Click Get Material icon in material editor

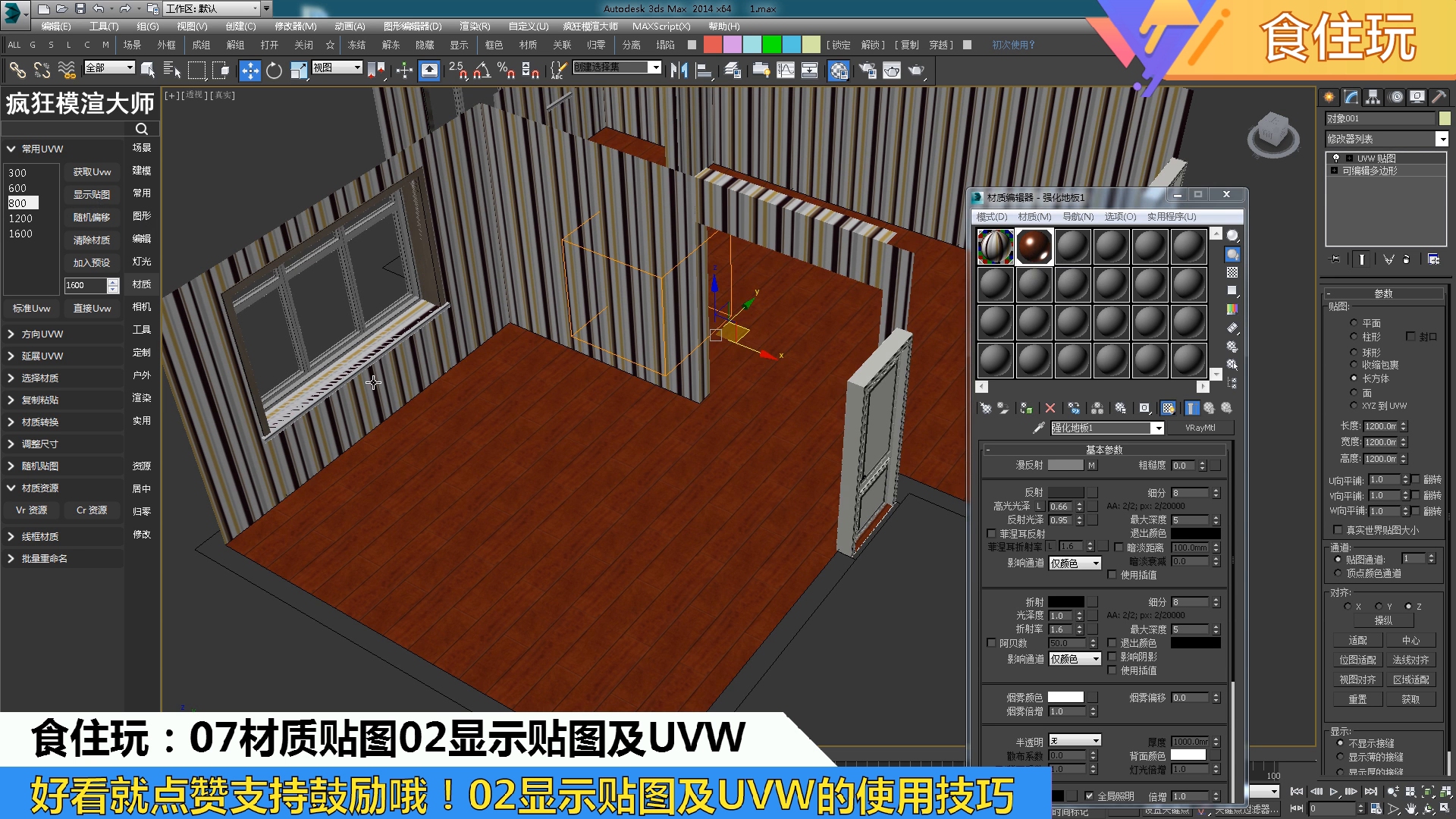tap(985, 408)
